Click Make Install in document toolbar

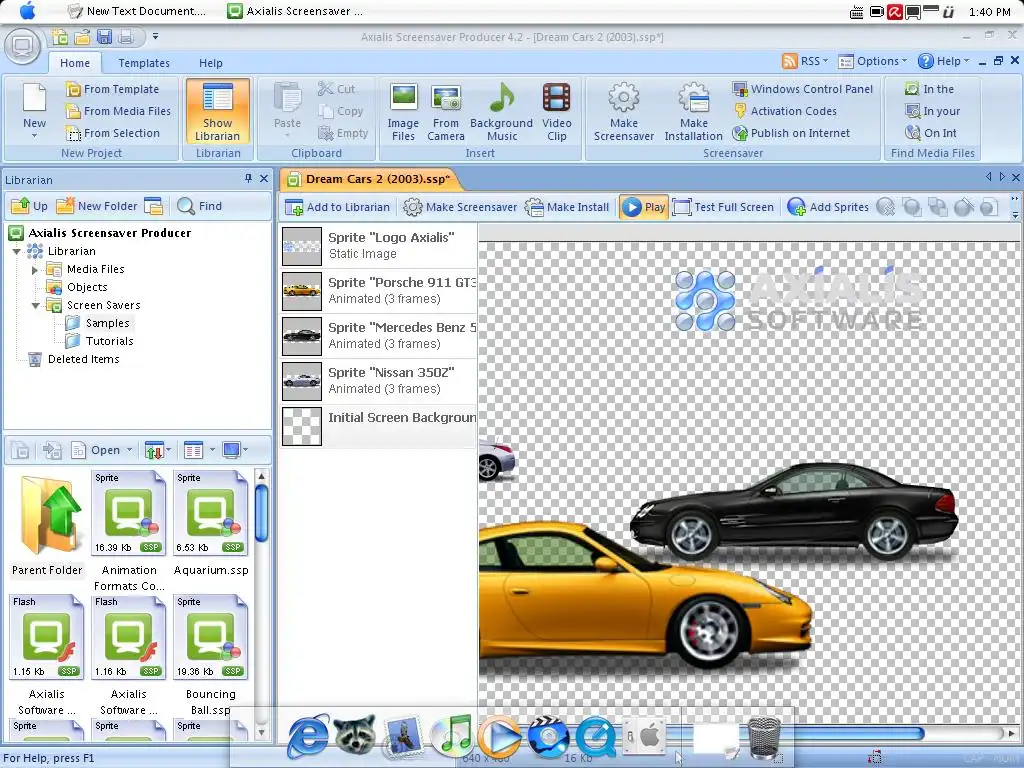point(567,207)
